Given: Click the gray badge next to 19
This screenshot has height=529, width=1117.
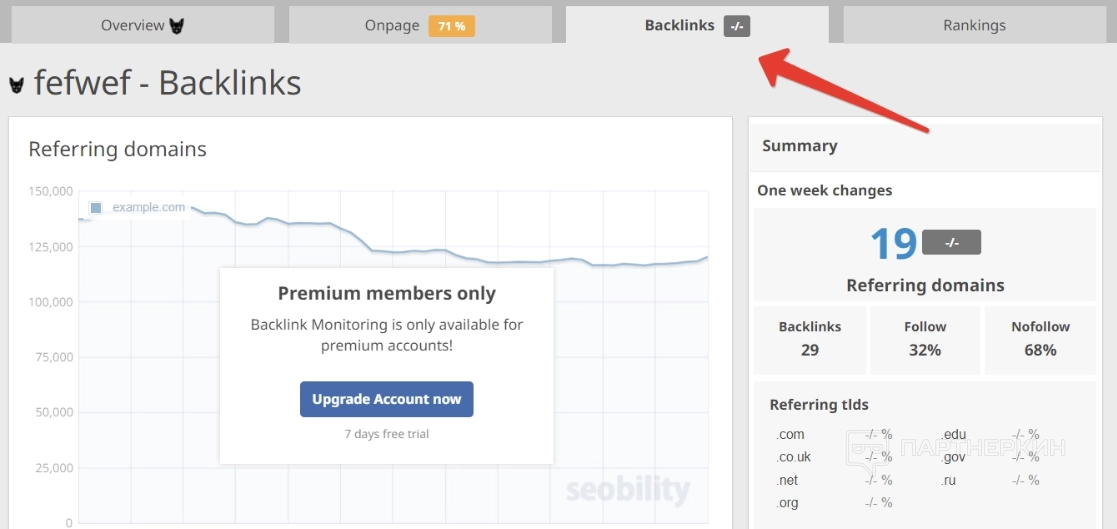Looking at the screenshot, I should point(951,242).
